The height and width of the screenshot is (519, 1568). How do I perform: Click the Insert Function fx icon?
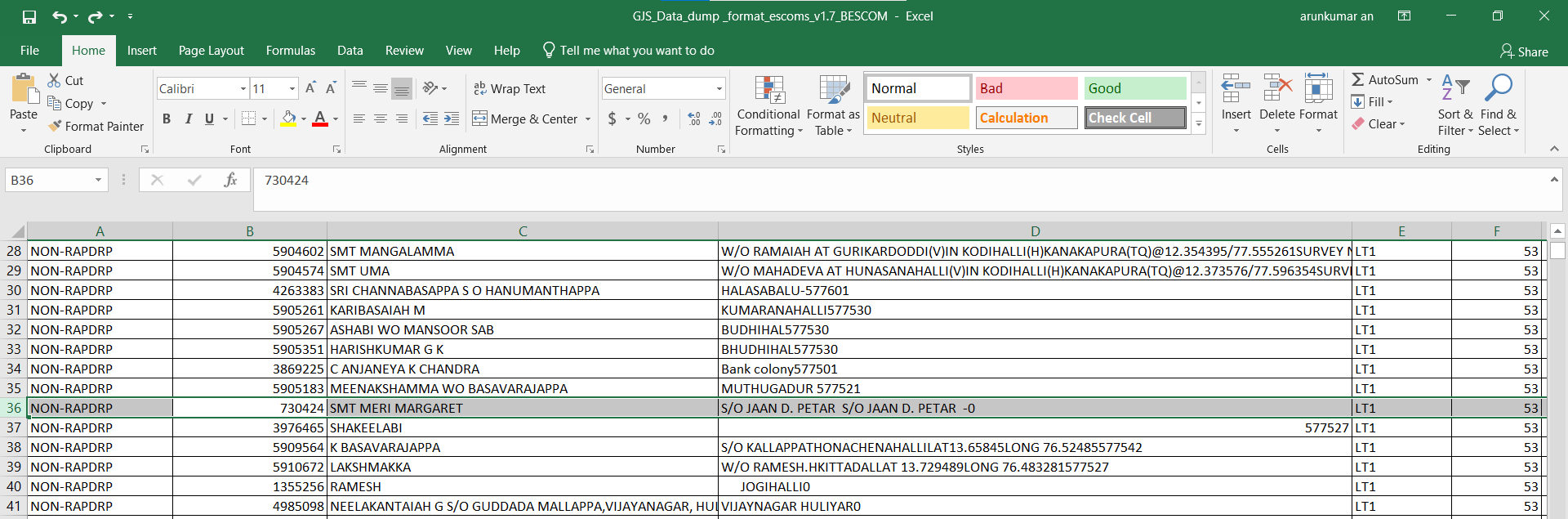point(230,180)
